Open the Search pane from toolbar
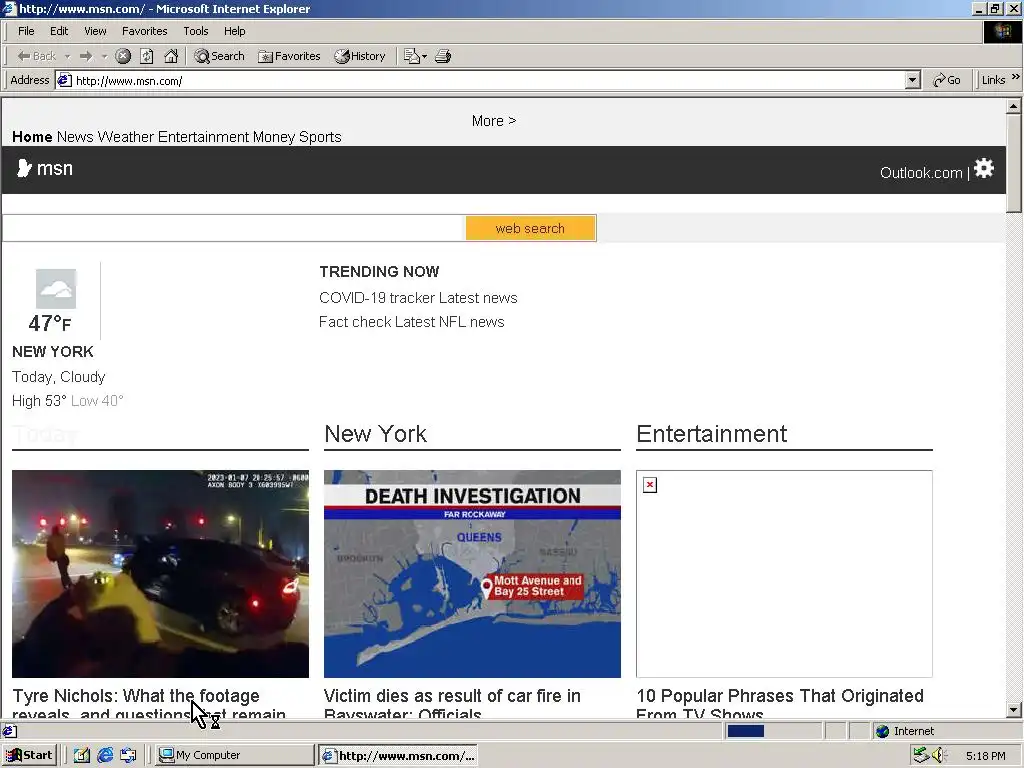The image size is (1024, 768). pyautogui.click(x=219, y=56)
